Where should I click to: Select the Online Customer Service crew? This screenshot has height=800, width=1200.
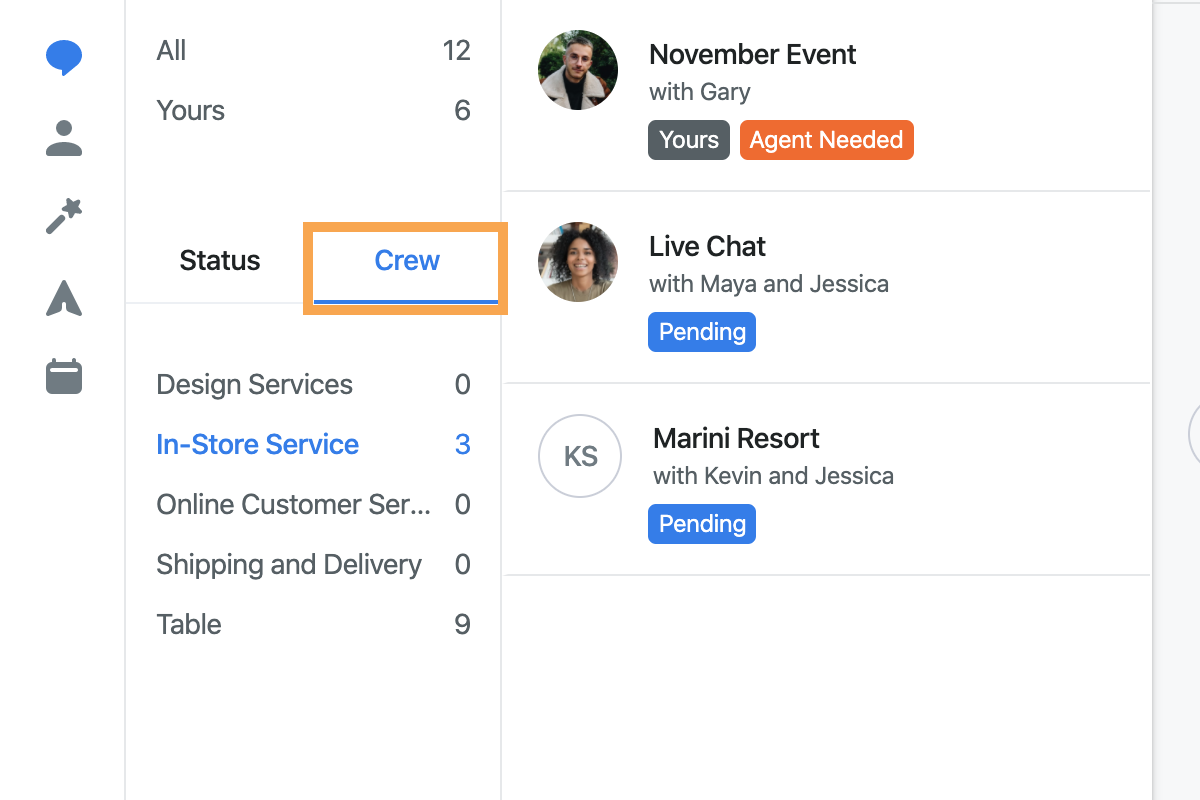(x=313, y=505)
